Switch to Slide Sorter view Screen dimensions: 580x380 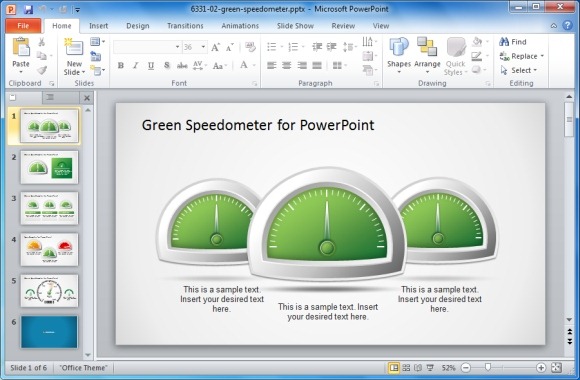coord(406,367)
